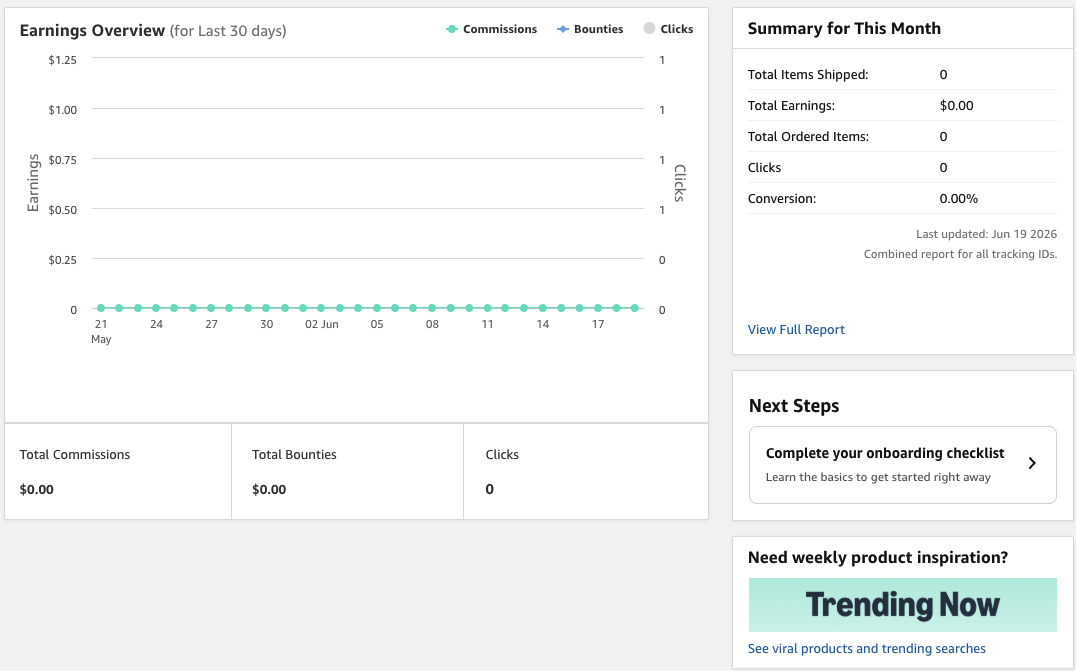Click the chevron arrow on onboarding checklist
1076x671 pixels.
(x=1032, y=463)
